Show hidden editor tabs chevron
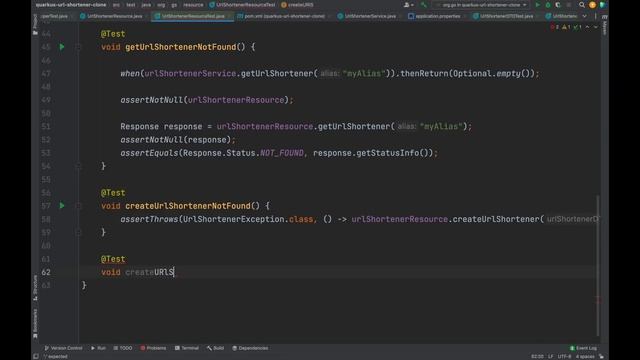Screen dimensions: 640x360 click(584, 16)
